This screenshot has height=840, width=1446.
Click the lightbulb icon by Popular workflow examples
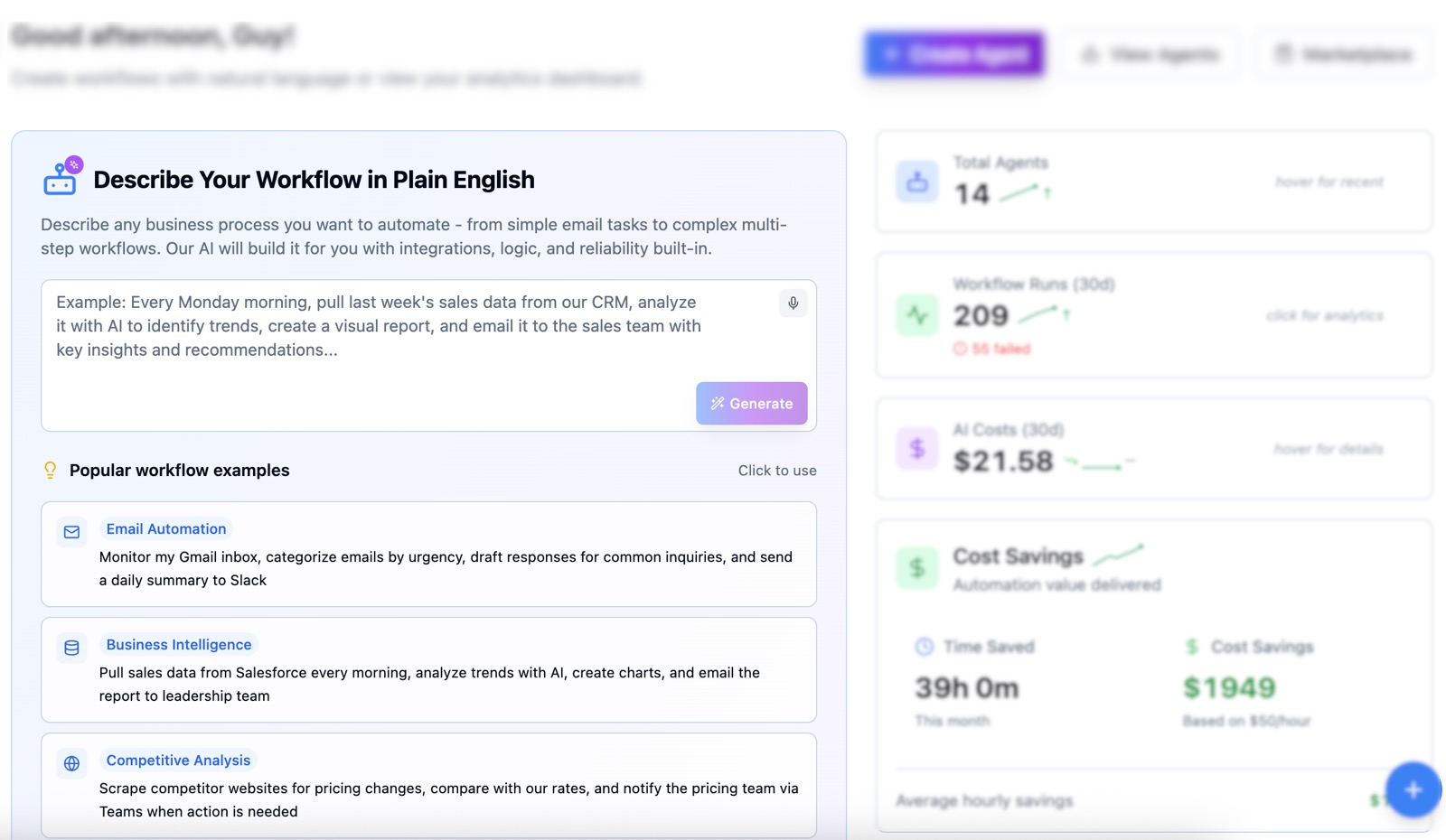point(51,470)
